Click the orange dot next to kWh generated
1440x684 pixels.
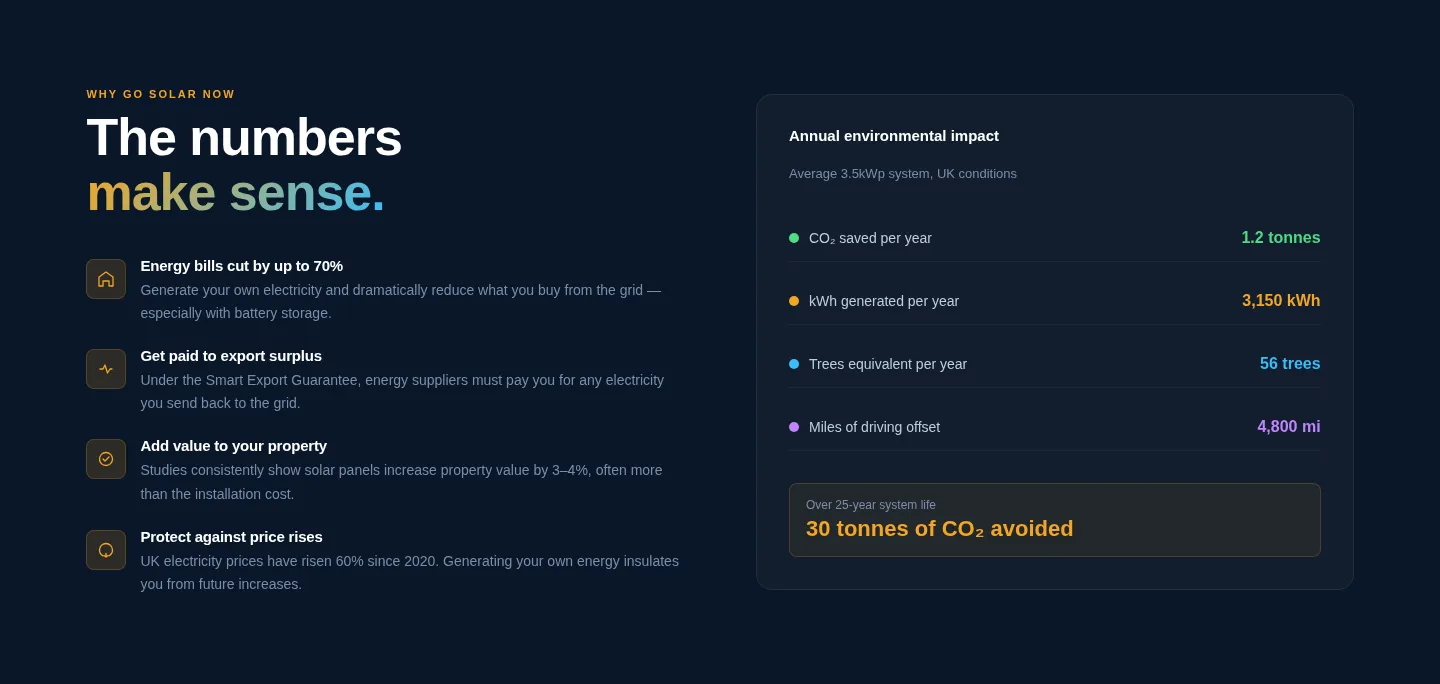(794, 301)
